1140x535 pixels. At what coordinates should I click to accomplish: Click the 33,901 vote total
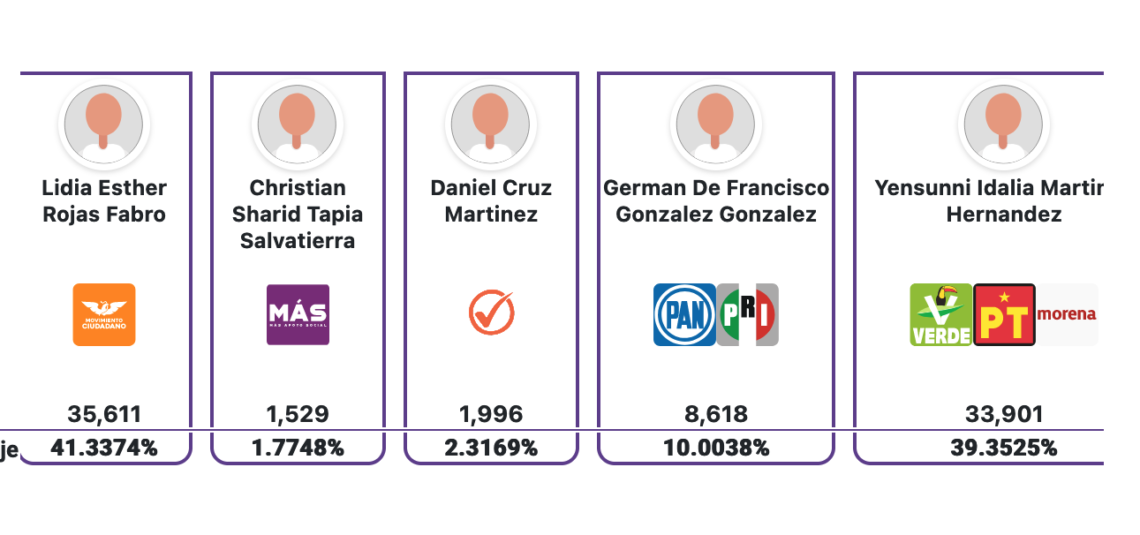[1003, 414]
